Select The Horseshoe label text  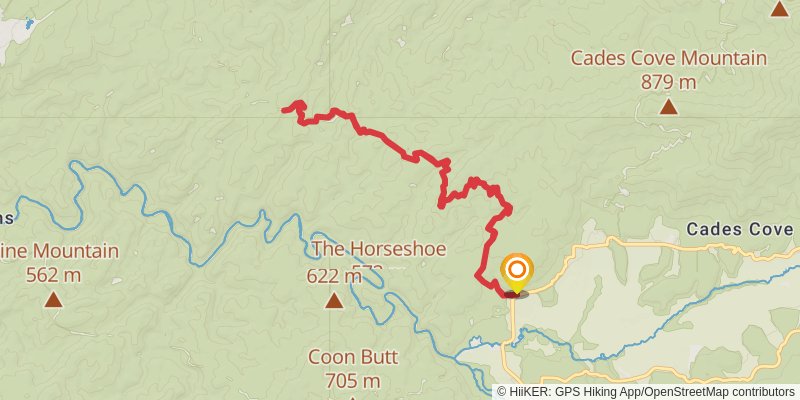coord(379,249)
